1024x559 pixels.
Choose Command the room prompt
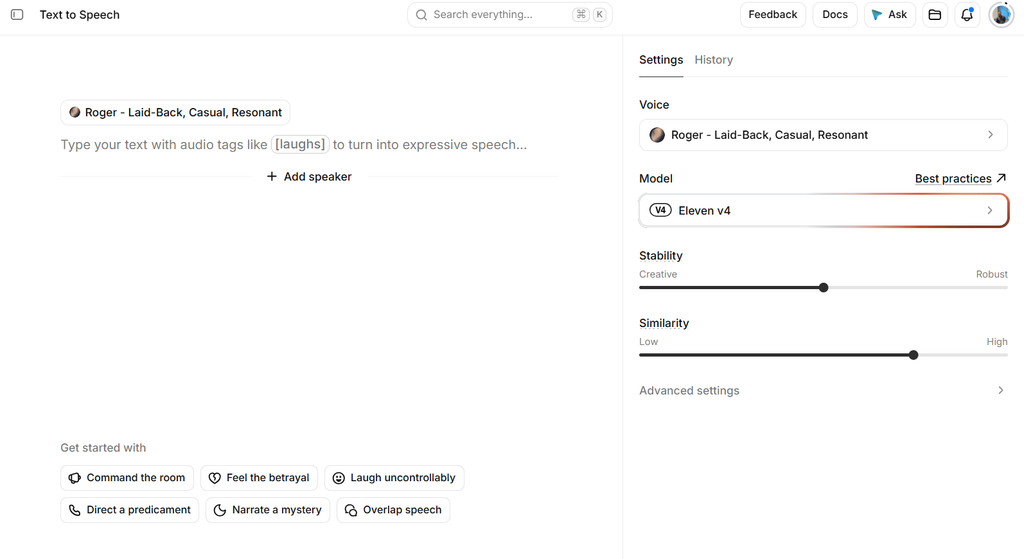127,478
